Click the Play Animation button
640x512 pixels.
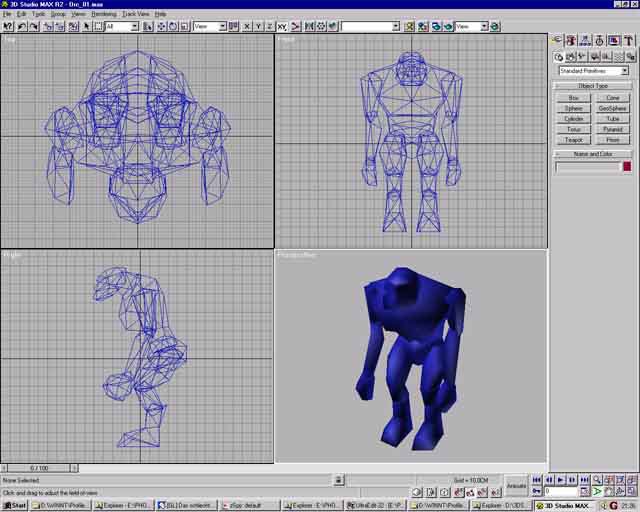(x=560, y=480)
